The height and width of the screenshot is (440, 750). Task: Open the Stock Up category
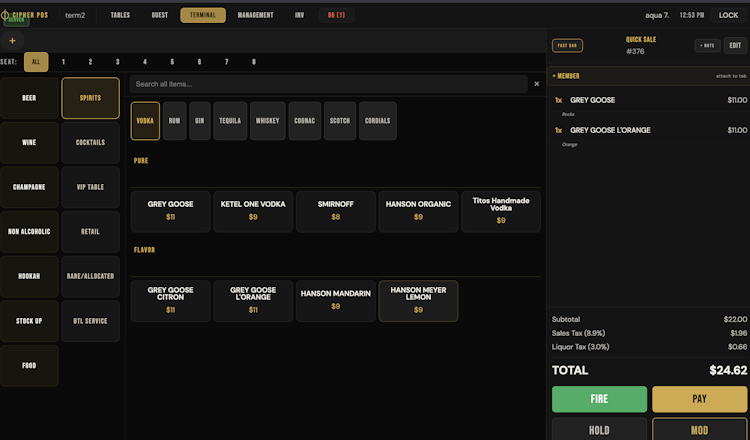(x=29, y=321)
